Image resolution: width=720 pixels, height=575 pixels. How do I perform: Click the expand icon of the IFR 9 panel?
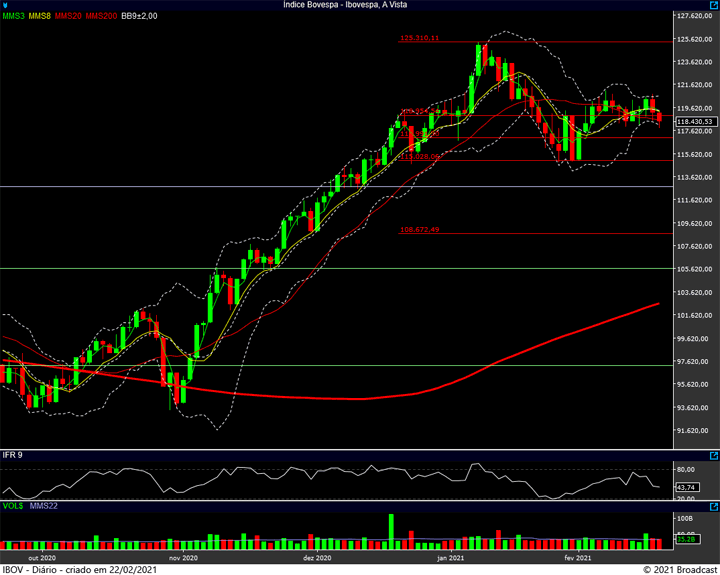(x=712, y=455)
